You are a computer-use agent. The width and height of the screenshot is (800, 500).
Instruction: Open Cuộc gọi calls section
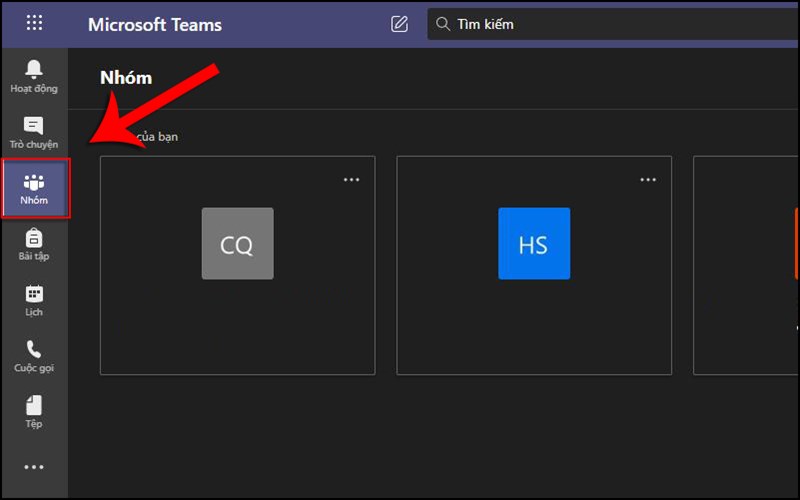pyautogui.click(x=34, y=357)
